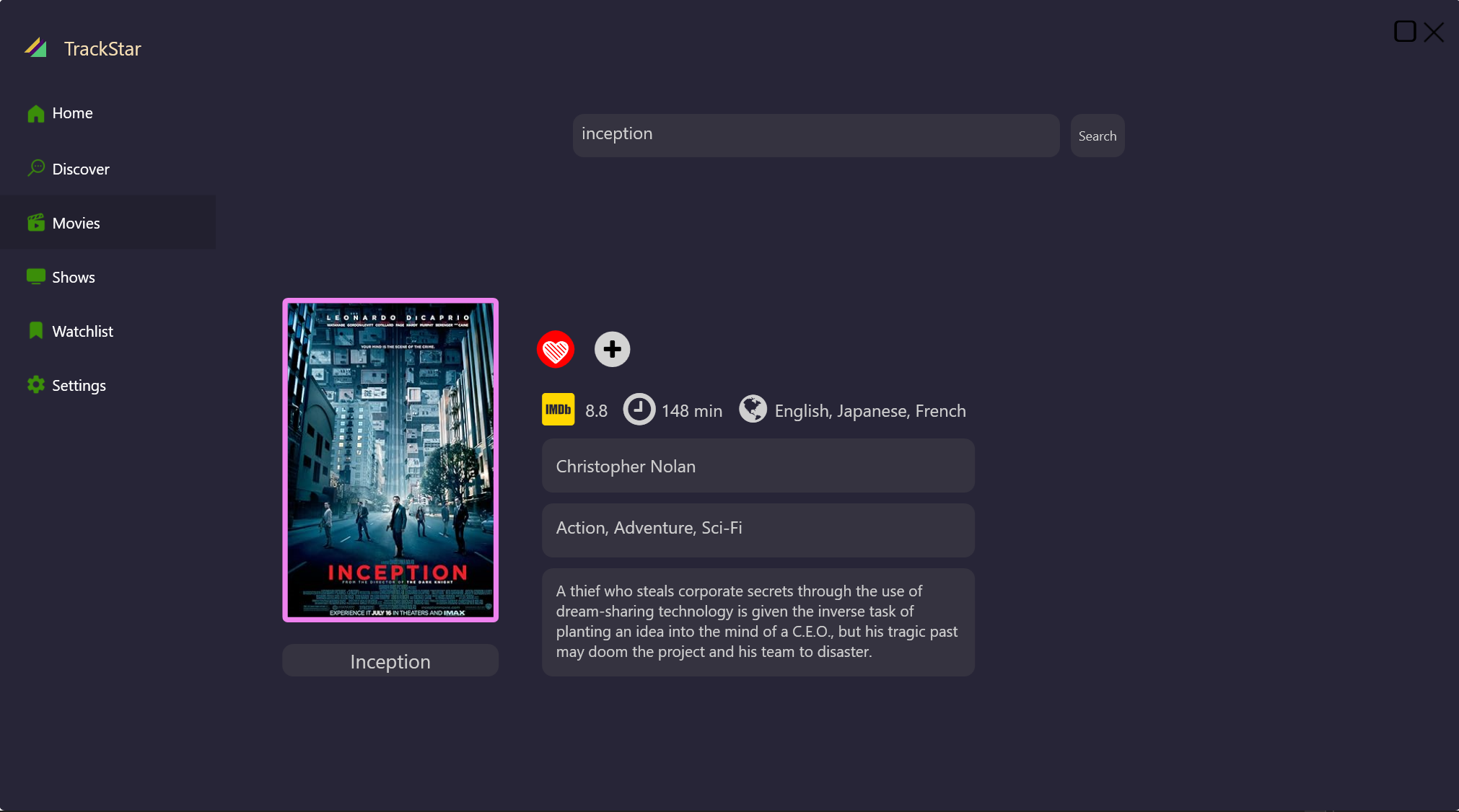1459x812 pixels.
Task: Click the Discover magnifier icon
Action: [x=35, y=168]
